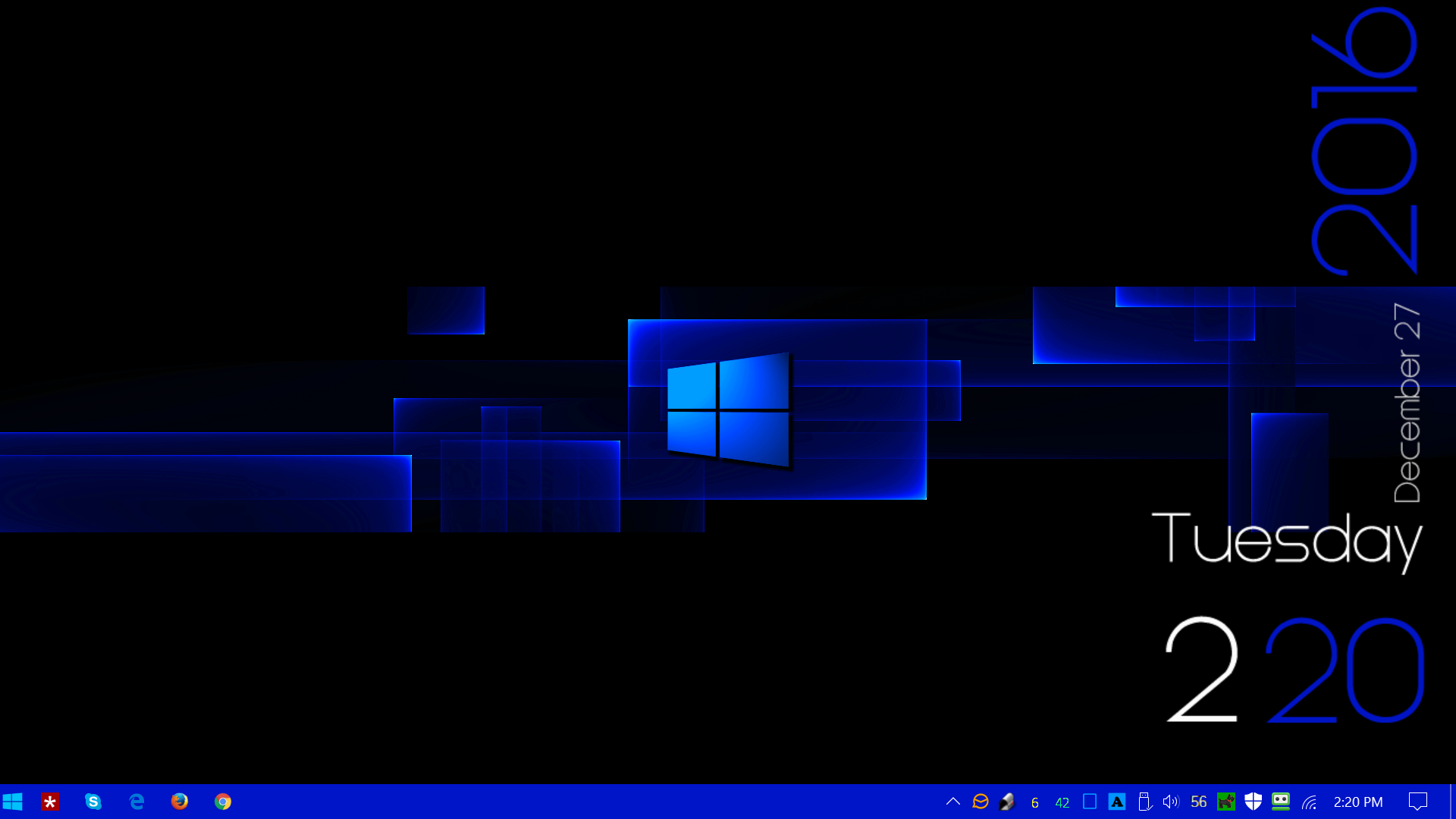
Task: Open the red asterisk app on the taskbar
Action: tap(50, 802)
